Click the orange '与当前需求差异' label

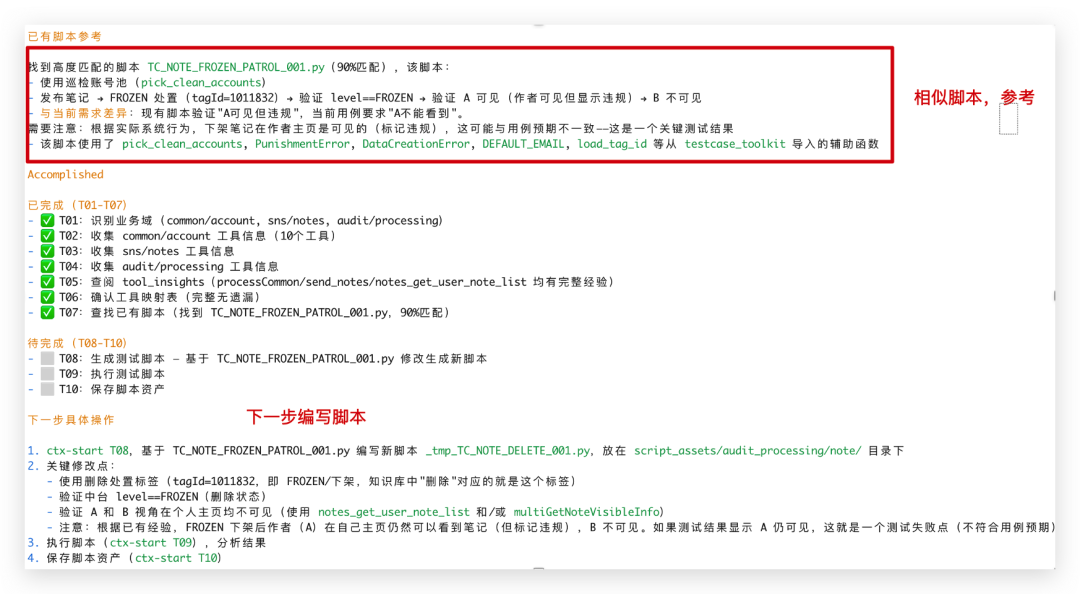pos(83,113)
